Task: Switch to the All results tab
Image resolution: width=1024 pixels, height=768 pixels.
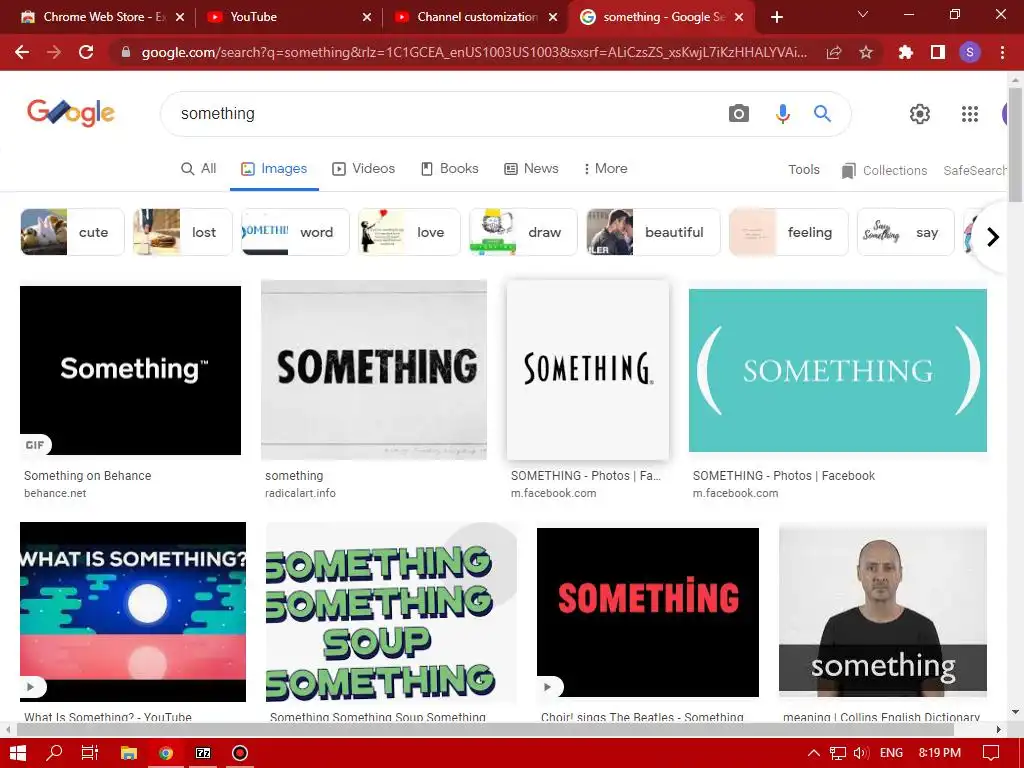Action: click(x=199, y=168)
